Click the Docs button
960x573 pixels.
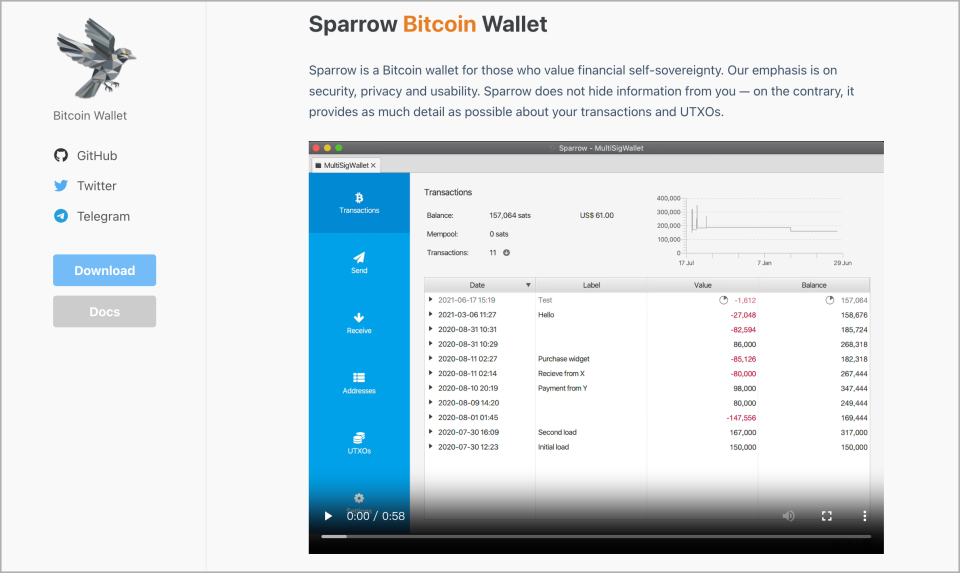coord(104,311)
